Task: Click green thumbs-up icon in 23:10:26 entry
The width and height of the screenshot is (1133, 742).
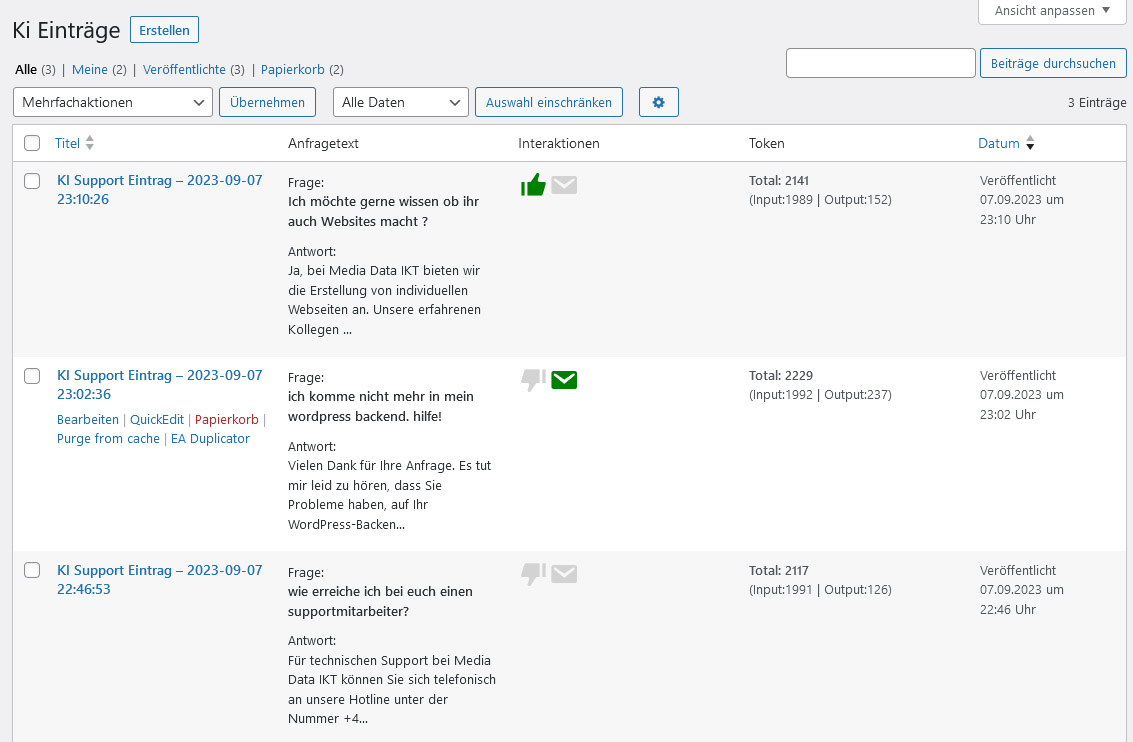Action: (x=533, y=185)
